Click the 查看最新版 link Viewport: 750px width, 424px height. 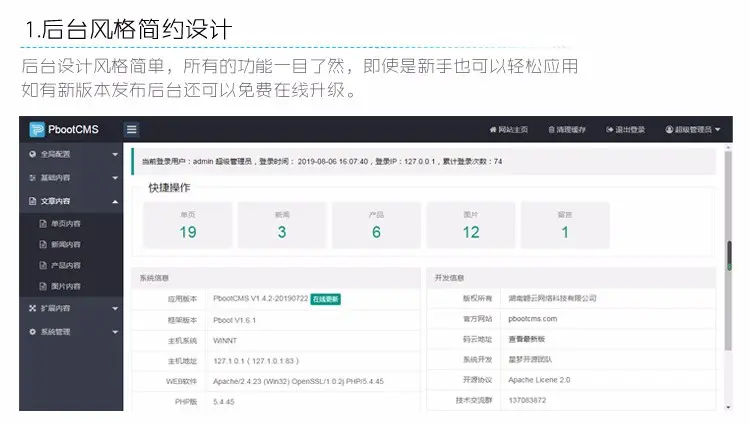pos(527,340)
